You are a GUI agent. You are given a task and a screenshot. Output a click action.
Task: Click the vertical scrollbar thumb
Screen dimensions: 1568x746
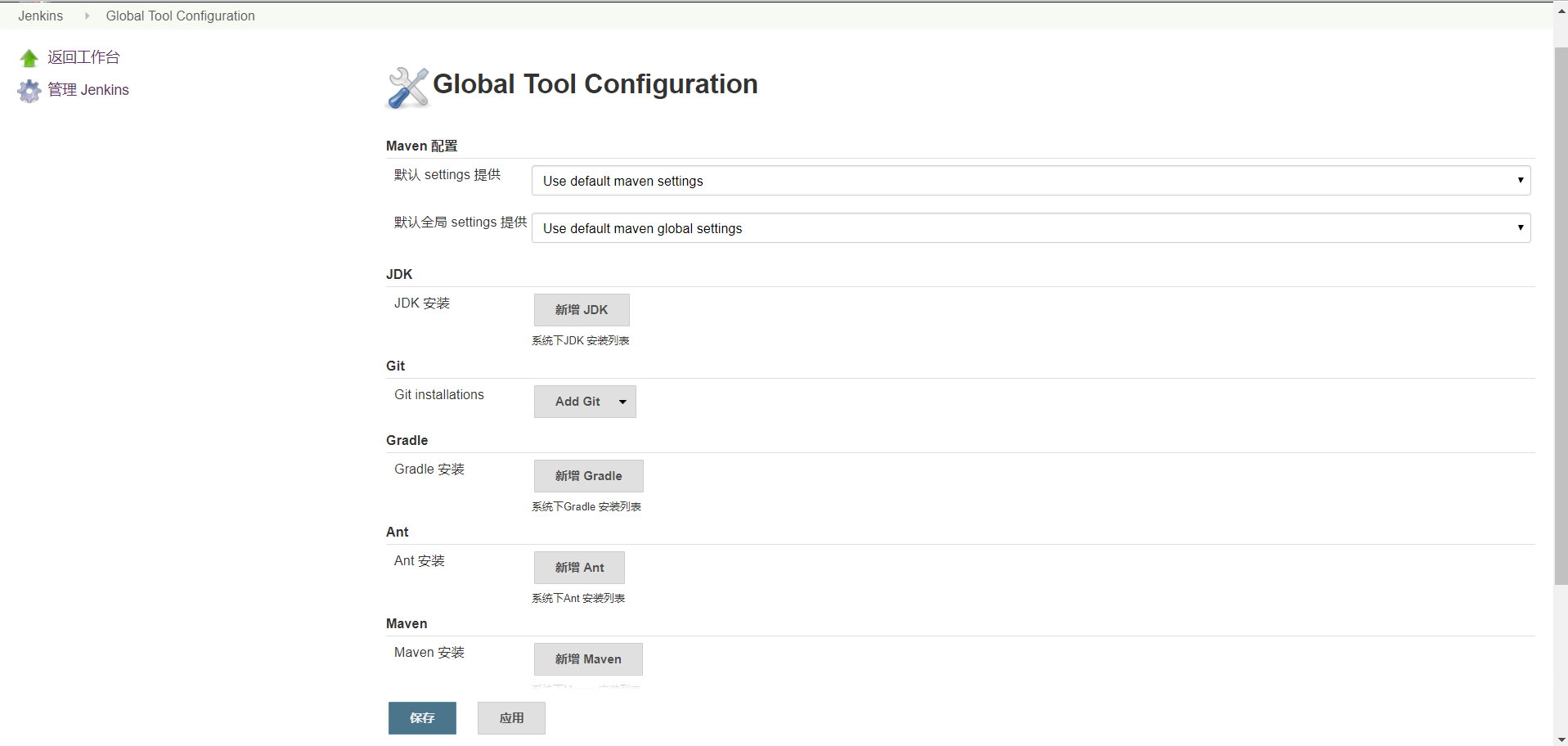coord(1561,316)
